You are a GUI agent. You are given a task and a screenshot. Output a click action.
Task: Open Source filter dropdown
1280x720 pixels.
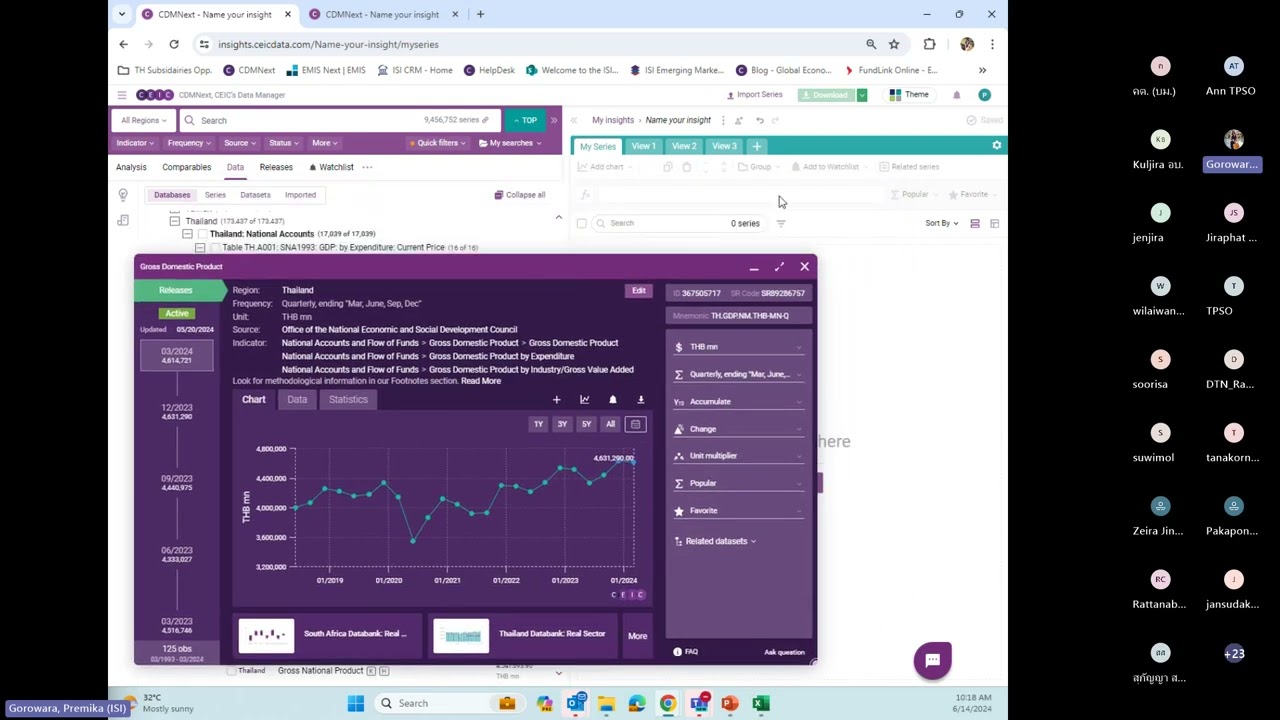pos(239,143)
